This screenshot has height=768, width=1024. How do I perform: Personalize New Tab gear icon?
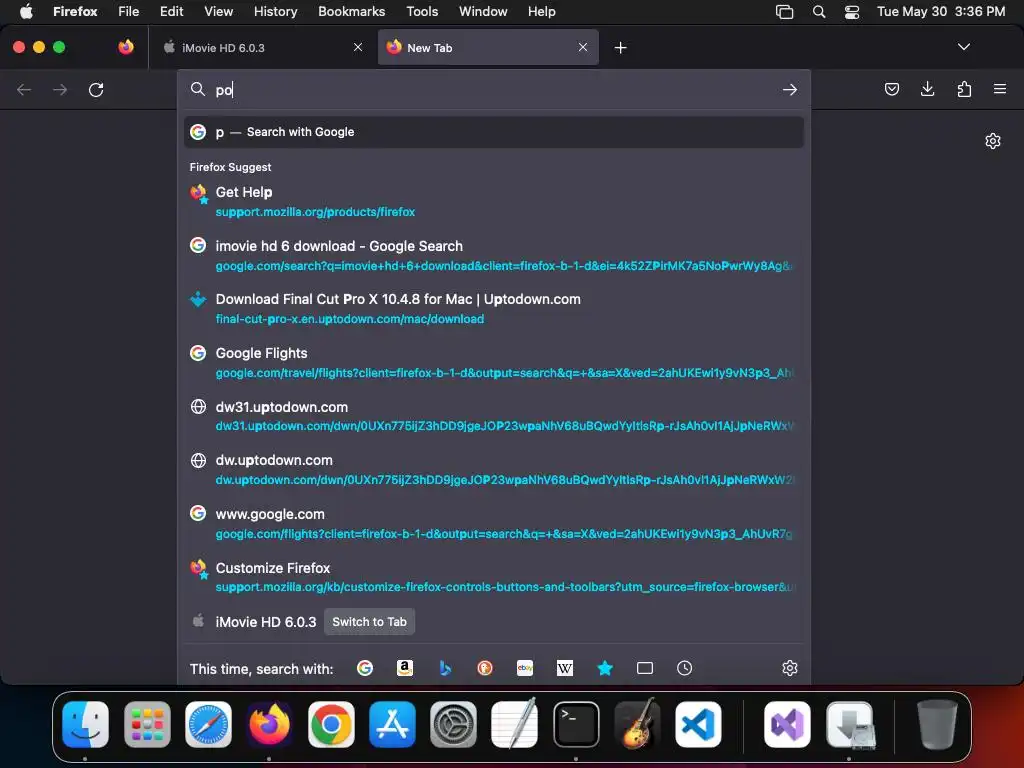tap(993, 141)
